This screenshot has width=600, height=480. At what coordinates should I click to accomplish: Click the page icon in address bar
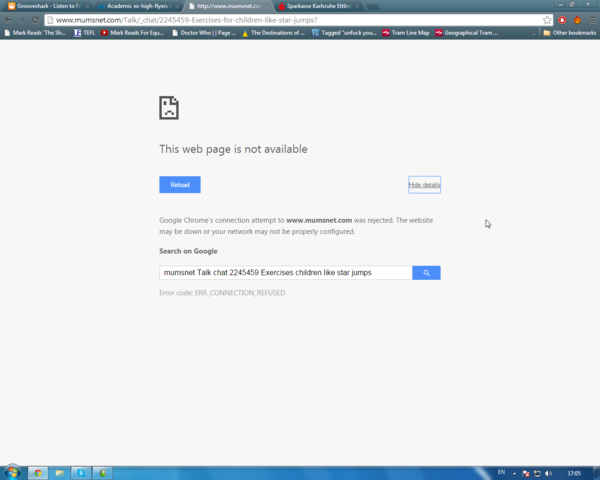coord(50,20)
